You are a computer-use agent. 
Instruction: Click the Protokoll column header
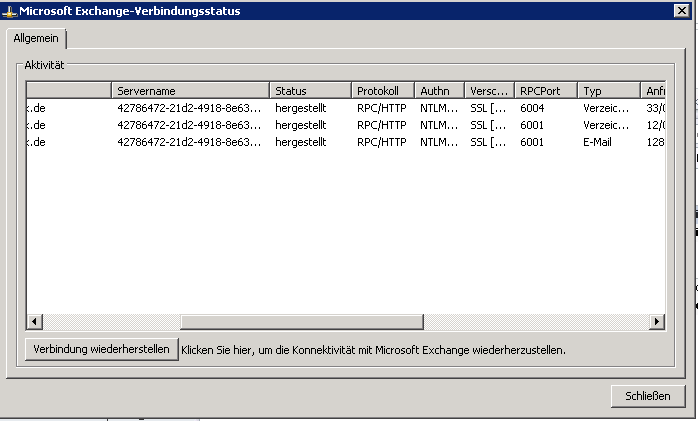coord(383,91)
